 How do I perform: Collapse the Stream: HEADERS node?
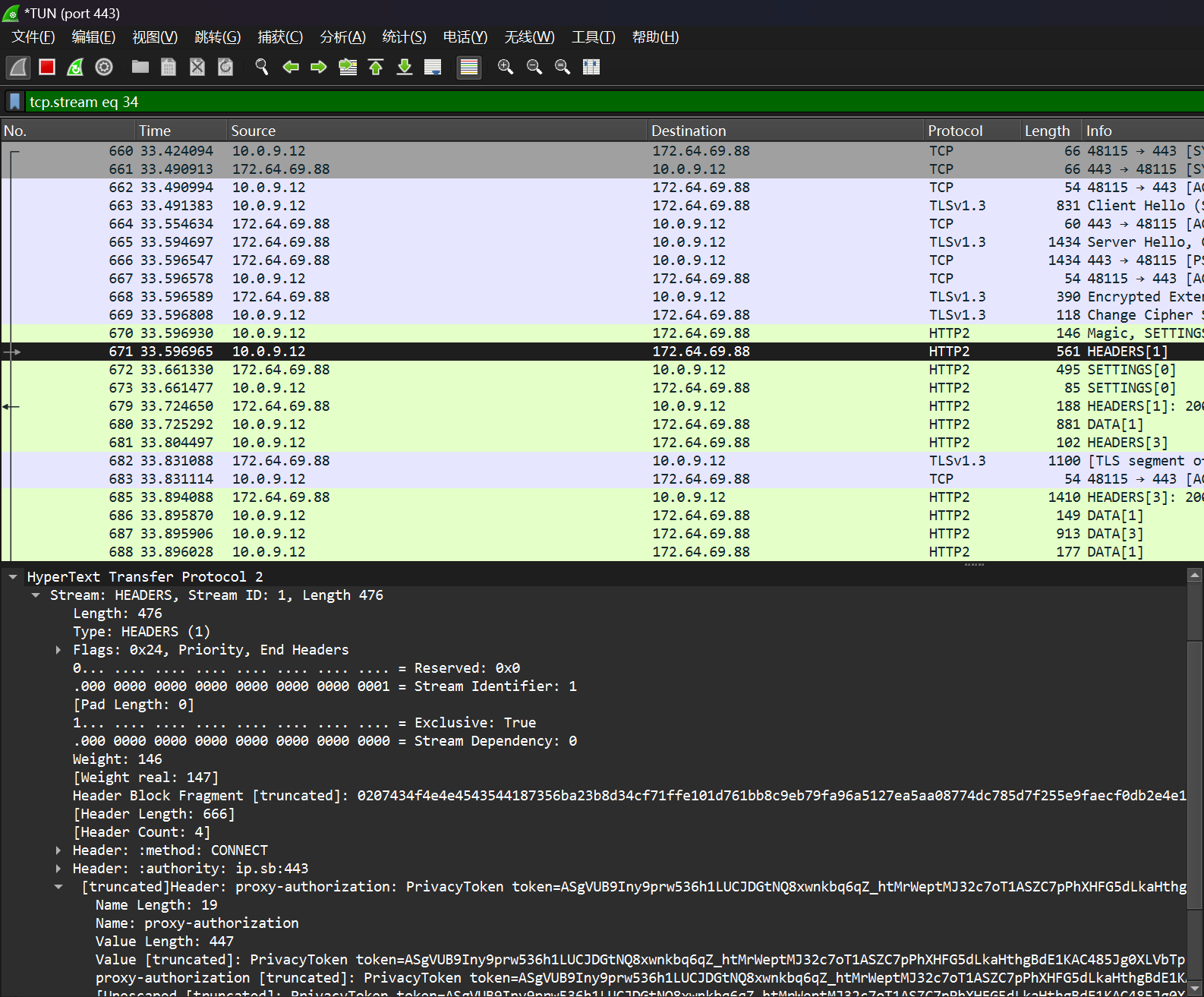(36, 595)
